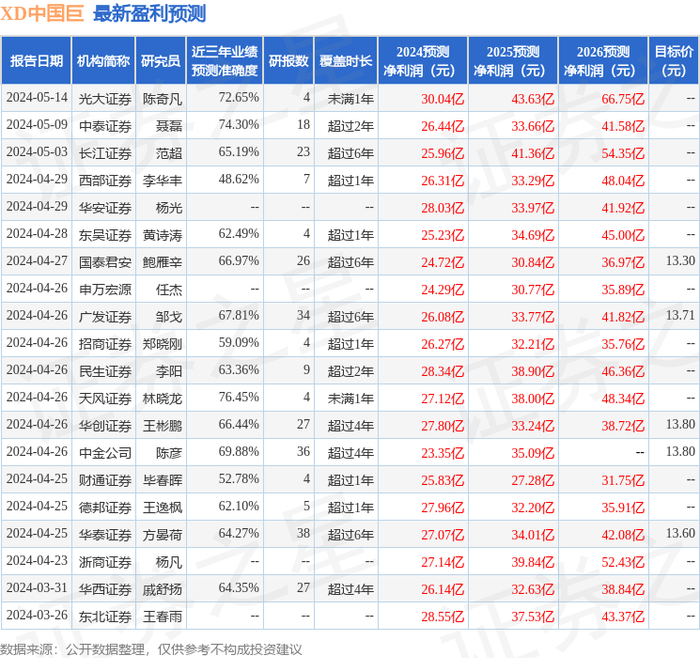The height and width of the screenshot is (658, 700).
Task: Click the 数据来源 disclaimer footnote
Action: coord(151,649)
